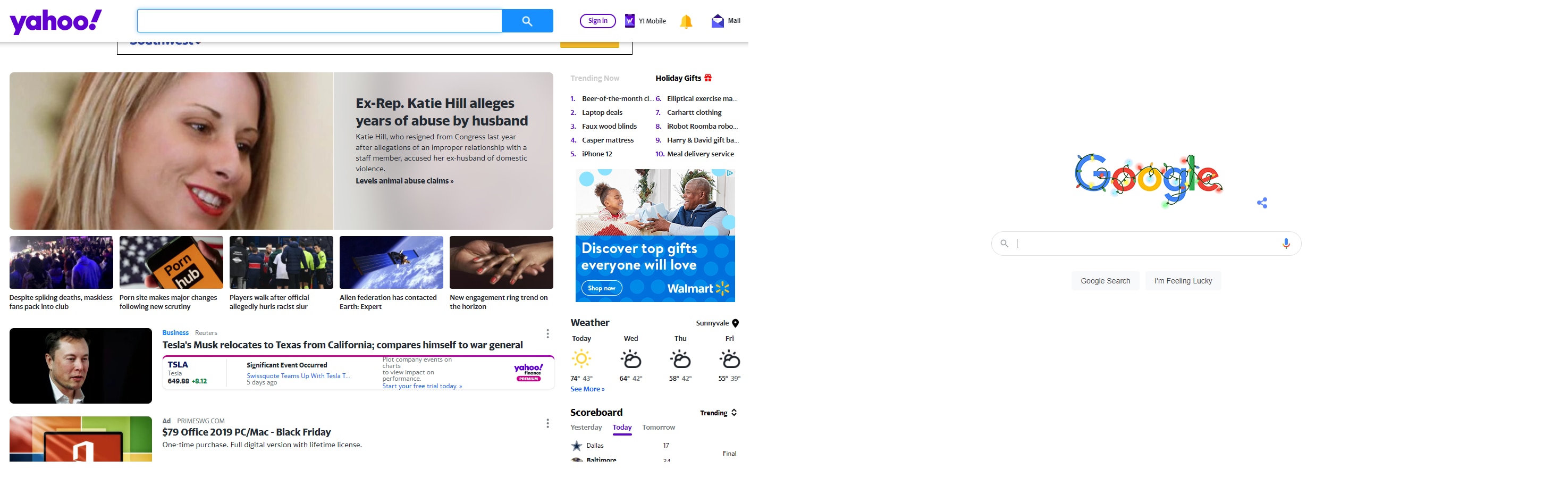Open trending item iPhone 12
Viewport: 1568px width, 502px height.
597,154
